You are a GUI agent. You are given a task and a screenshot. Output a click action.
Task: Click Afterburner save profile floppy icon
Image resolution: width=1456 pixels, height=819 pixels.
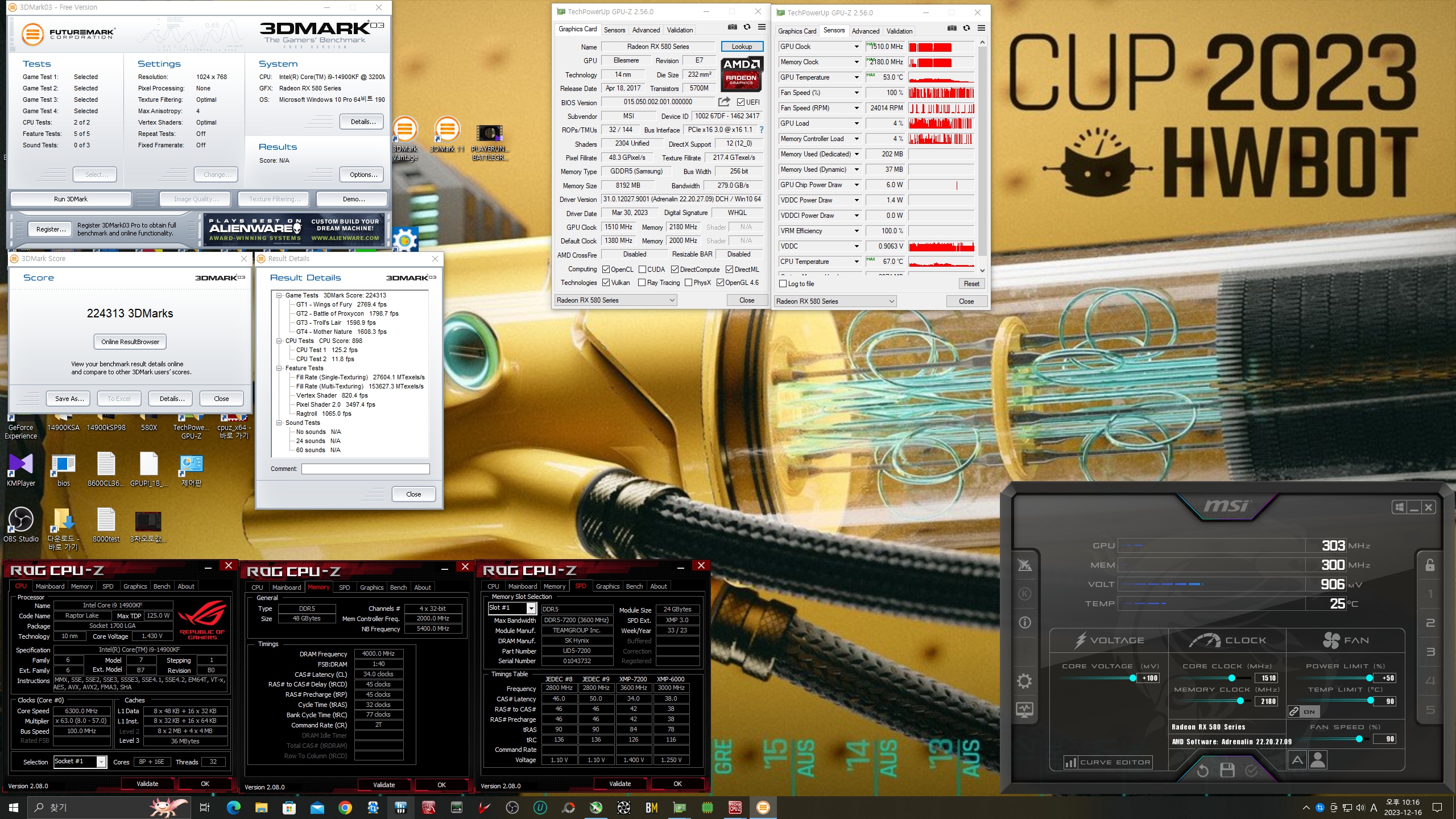pyautogui.click(x=1227, y=771)
